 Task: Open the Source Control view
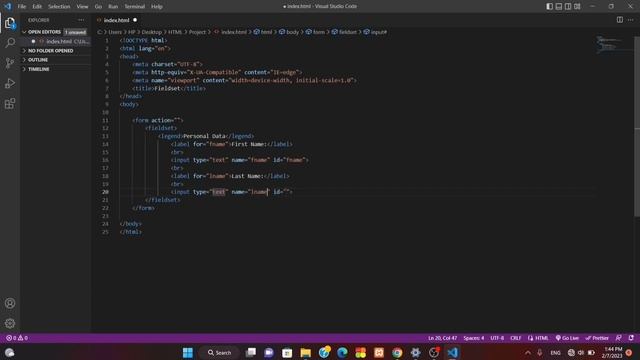pyautogui.click(x=10, y=63)
